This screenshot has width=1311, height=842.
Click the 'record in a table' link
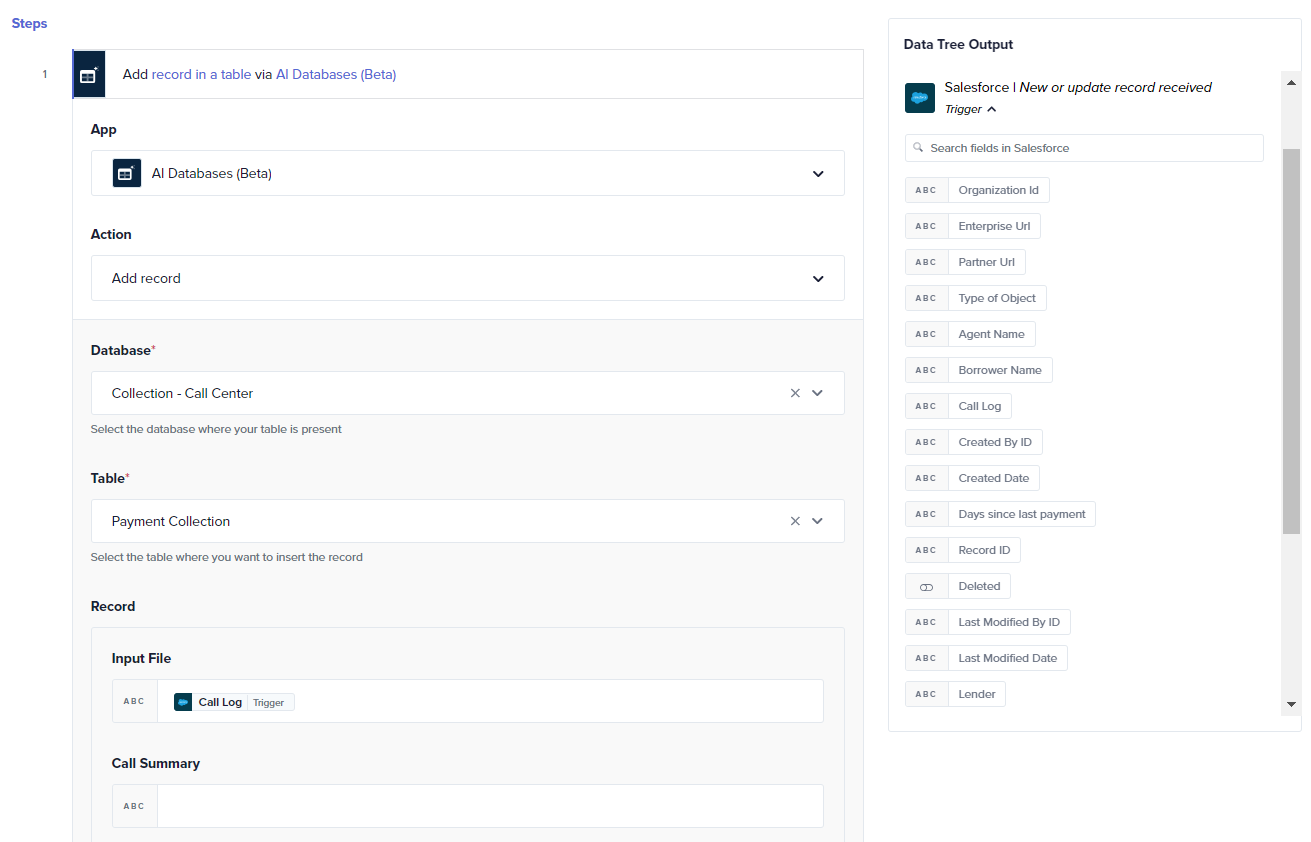tap(201, 74)
